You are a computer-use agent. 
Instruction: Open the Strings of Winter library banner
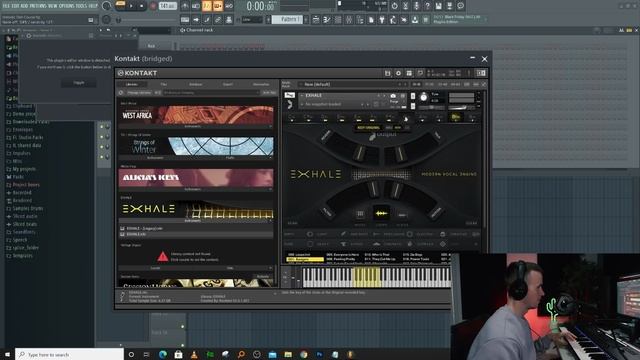(x=196, y=146)
